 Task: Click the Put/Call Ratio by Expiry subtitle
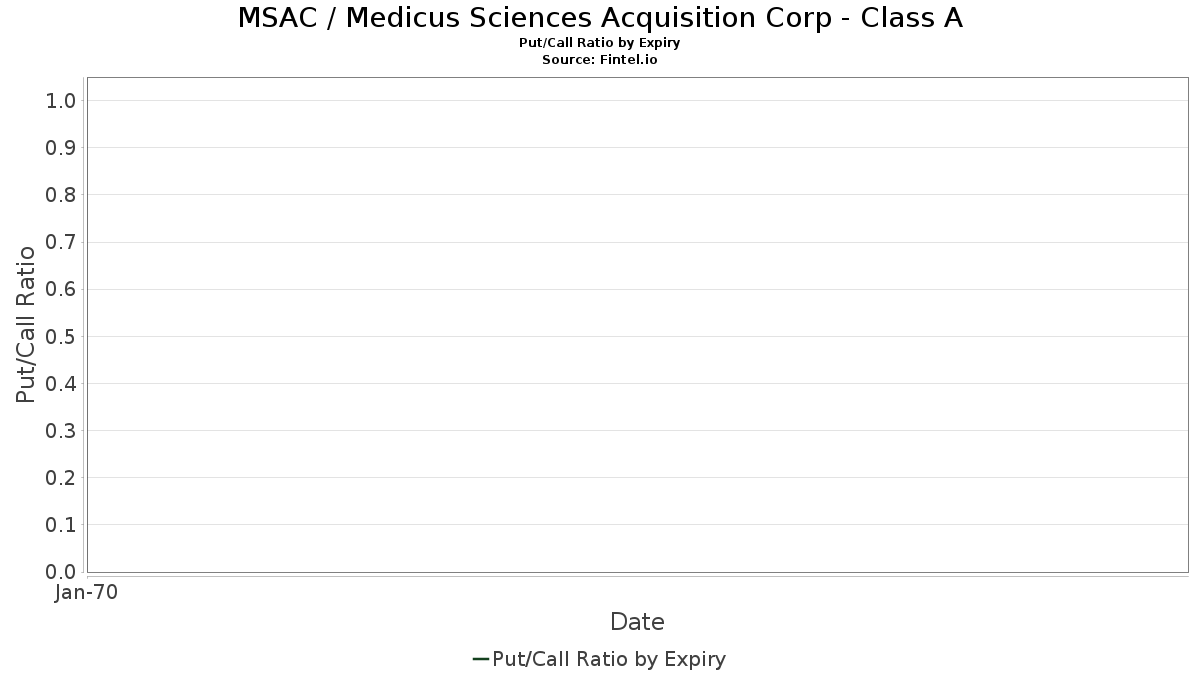(600, 43)
